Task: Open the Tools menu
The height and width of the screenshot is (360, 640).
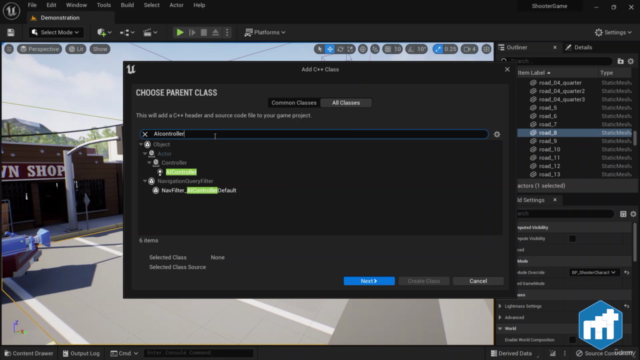Action: [104, 5]
